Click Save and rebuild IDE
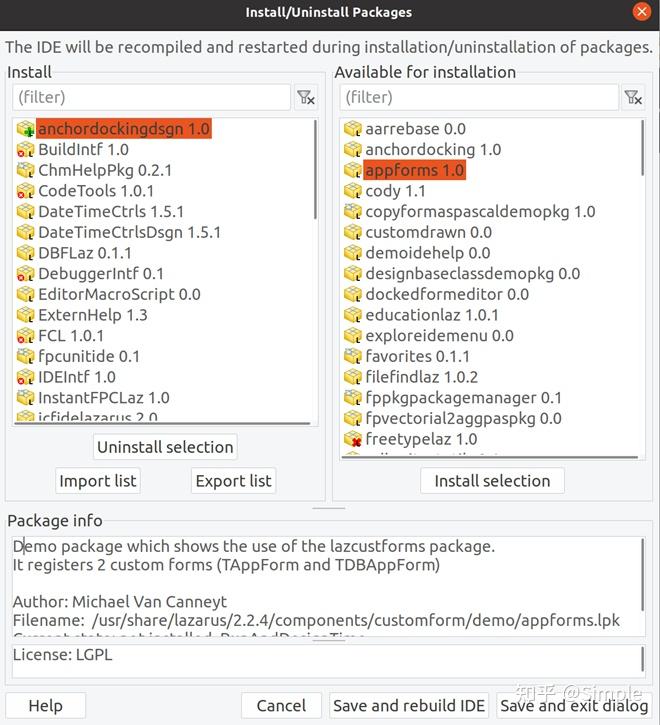 click(409, 706)
